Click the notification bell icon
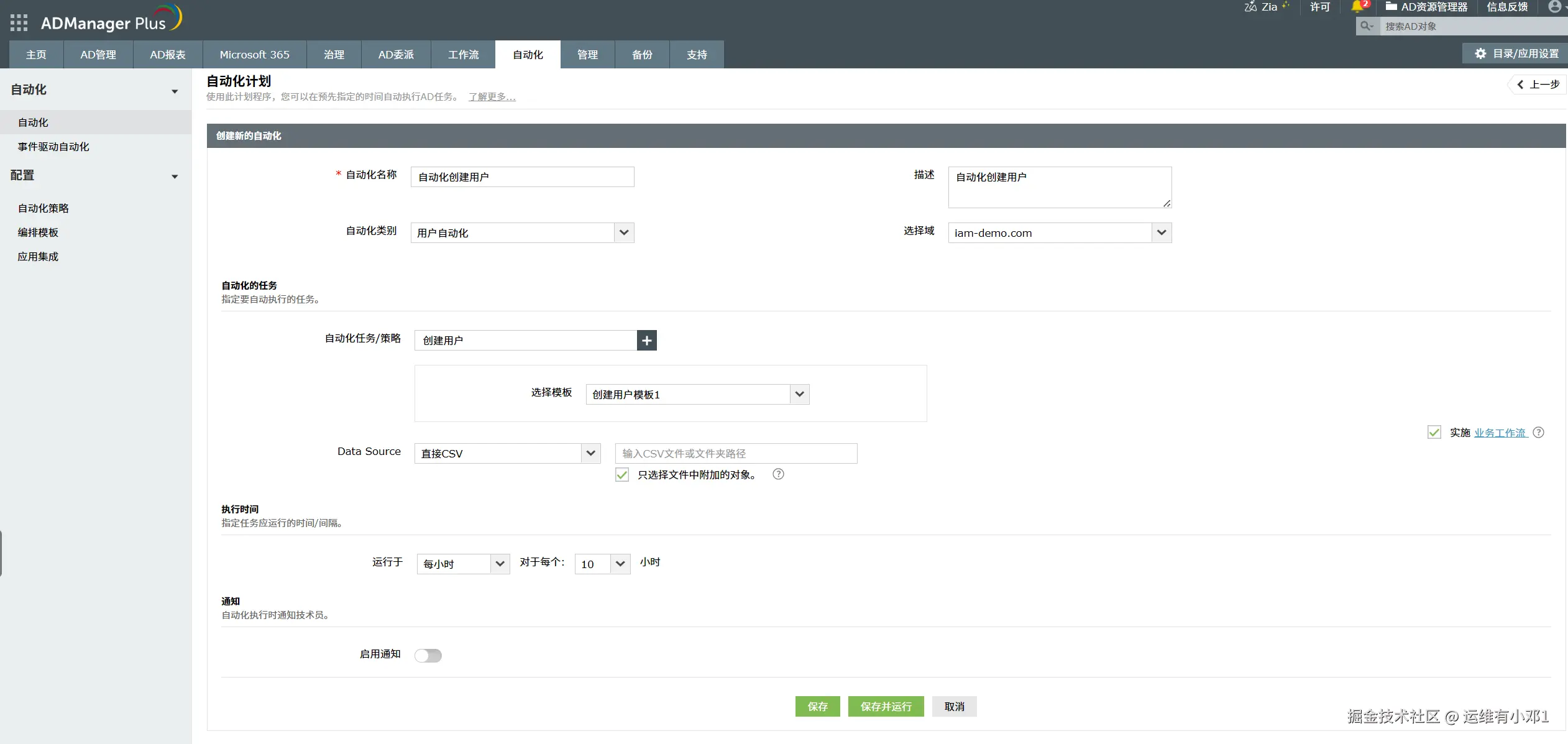The width and height of the screenshot is (1568, 744). (1357, 7)
